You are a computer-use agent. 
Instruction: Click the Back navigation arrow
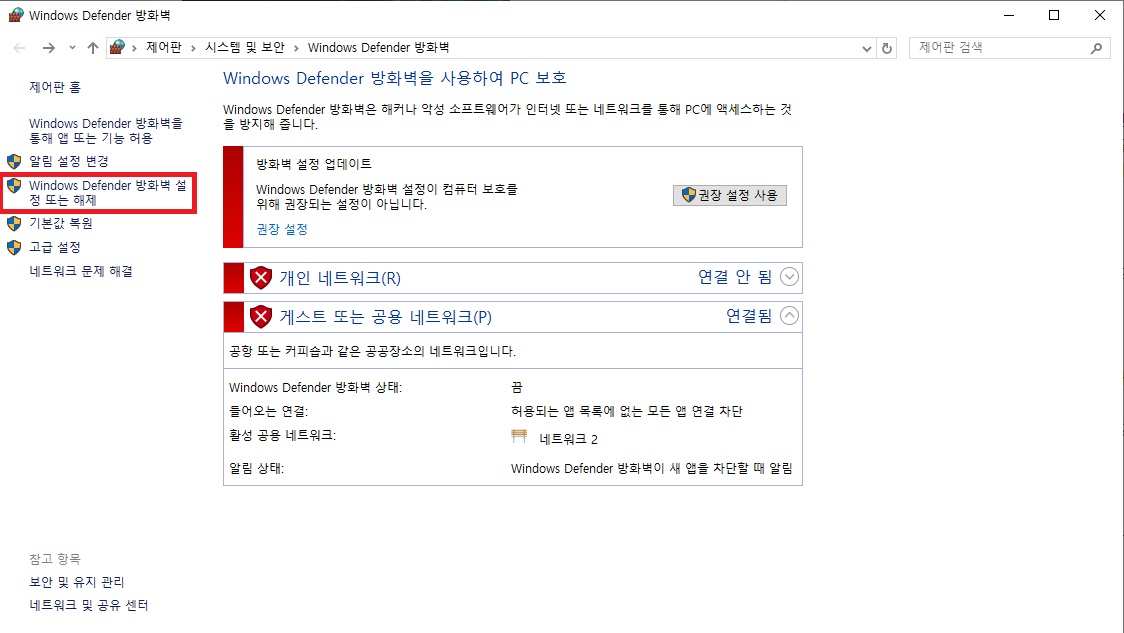click(19, 48)
